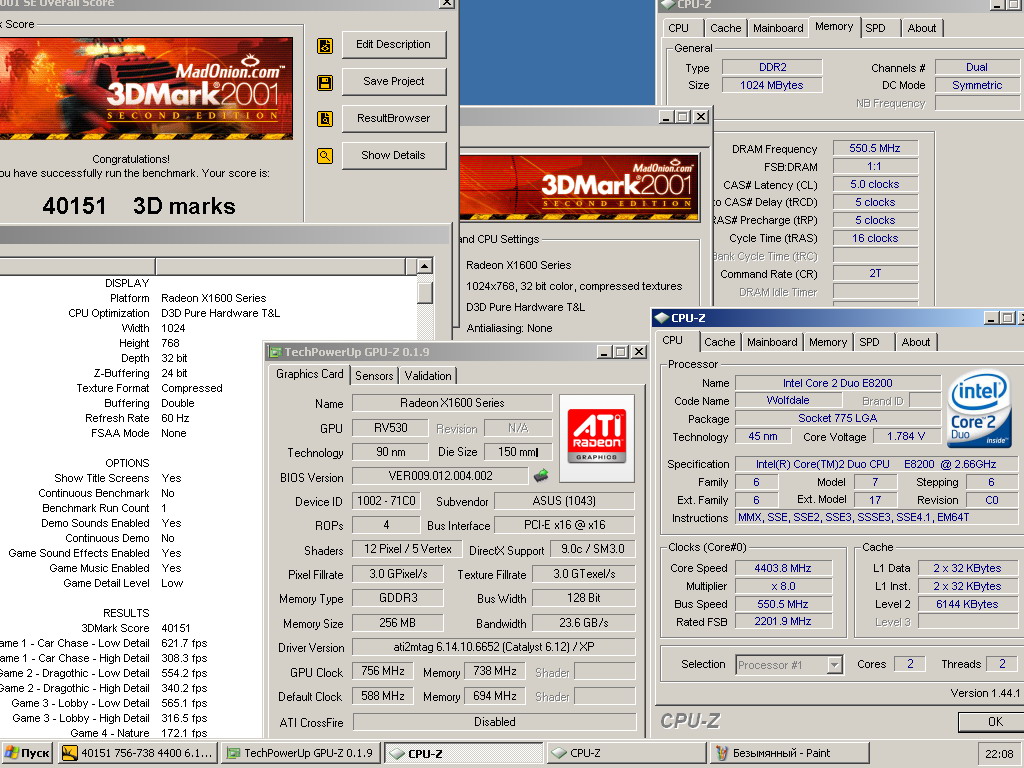This screenshot has width=1024, height=768.
Task: Click the Show Details magnifier icon
Action: point(325,156)
